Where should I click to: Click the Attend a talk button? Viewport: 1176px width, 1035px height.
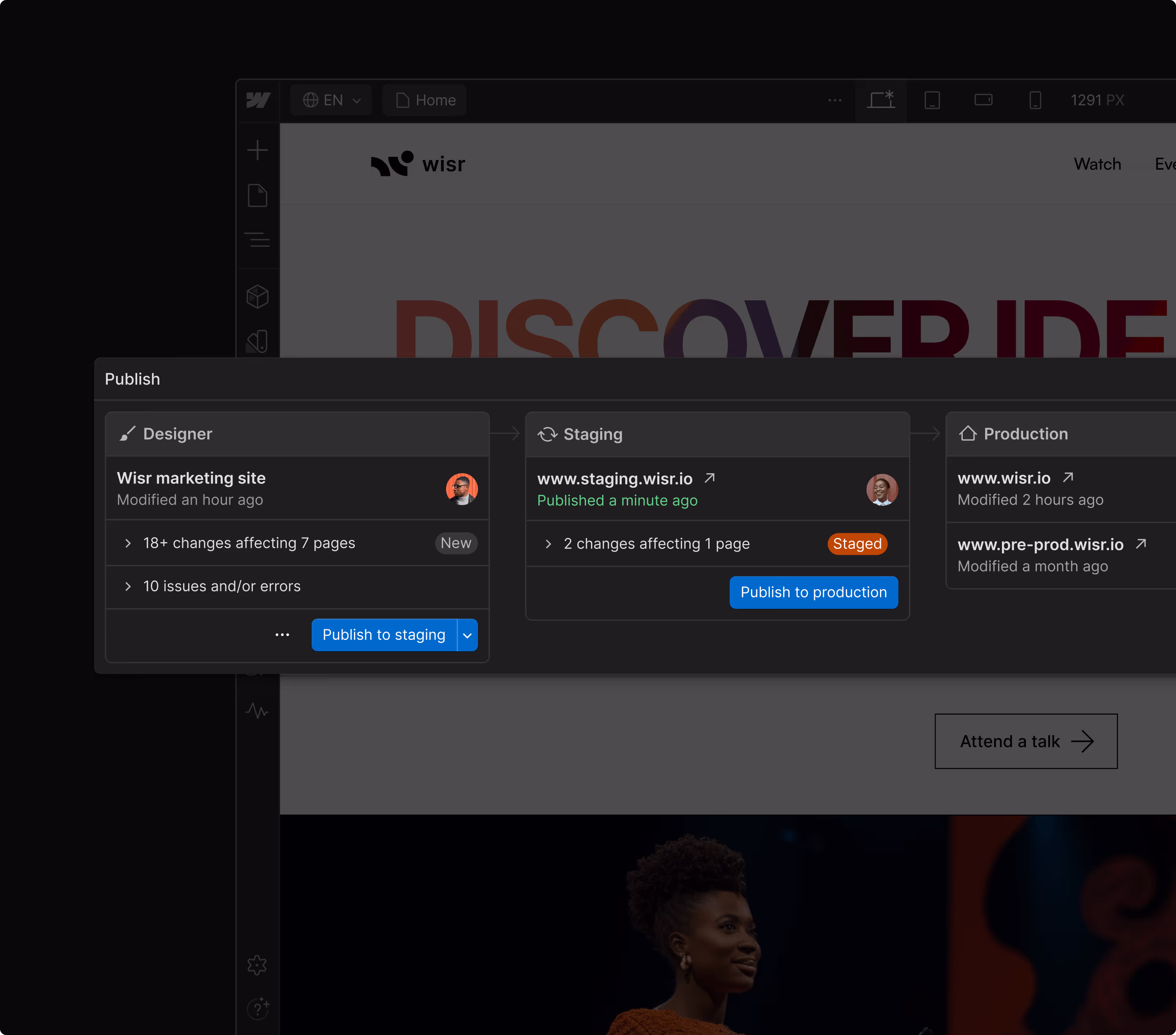point(1026,741)
